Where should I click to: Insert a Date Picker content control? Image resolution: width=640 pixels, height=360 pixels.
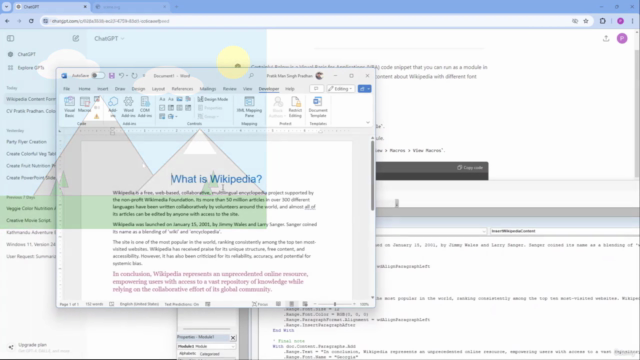[188, 108]
